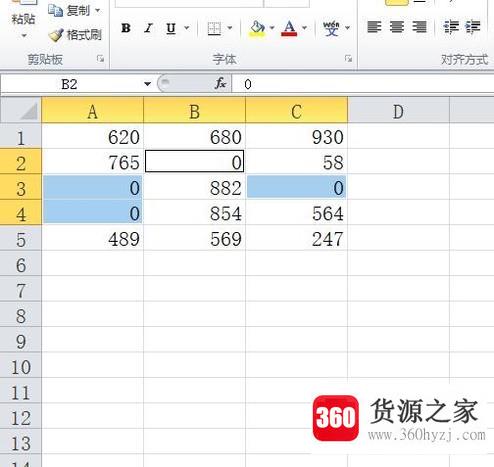The height and width of the screenshot is (467, 494).
Task: Click active cell B2 containing 0
Action: [195, 162]
